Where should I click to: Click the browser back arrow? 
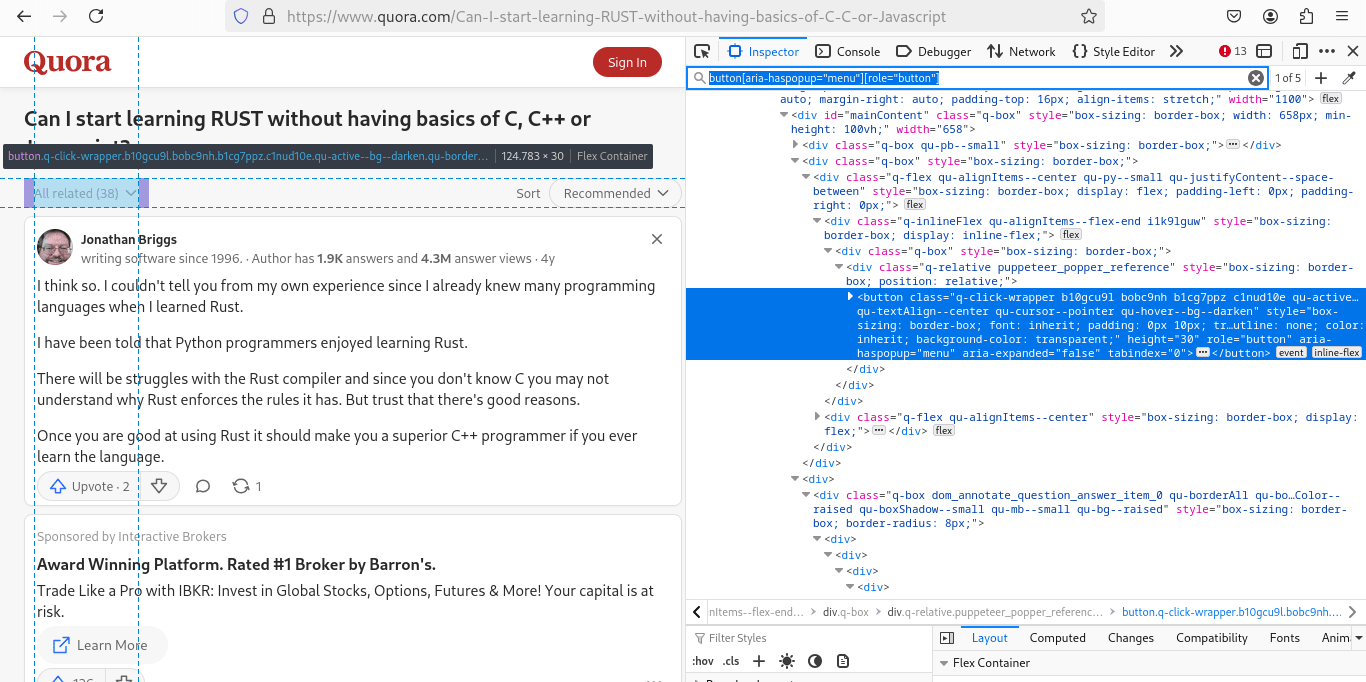pyautogui.click(x=24, y=16)
